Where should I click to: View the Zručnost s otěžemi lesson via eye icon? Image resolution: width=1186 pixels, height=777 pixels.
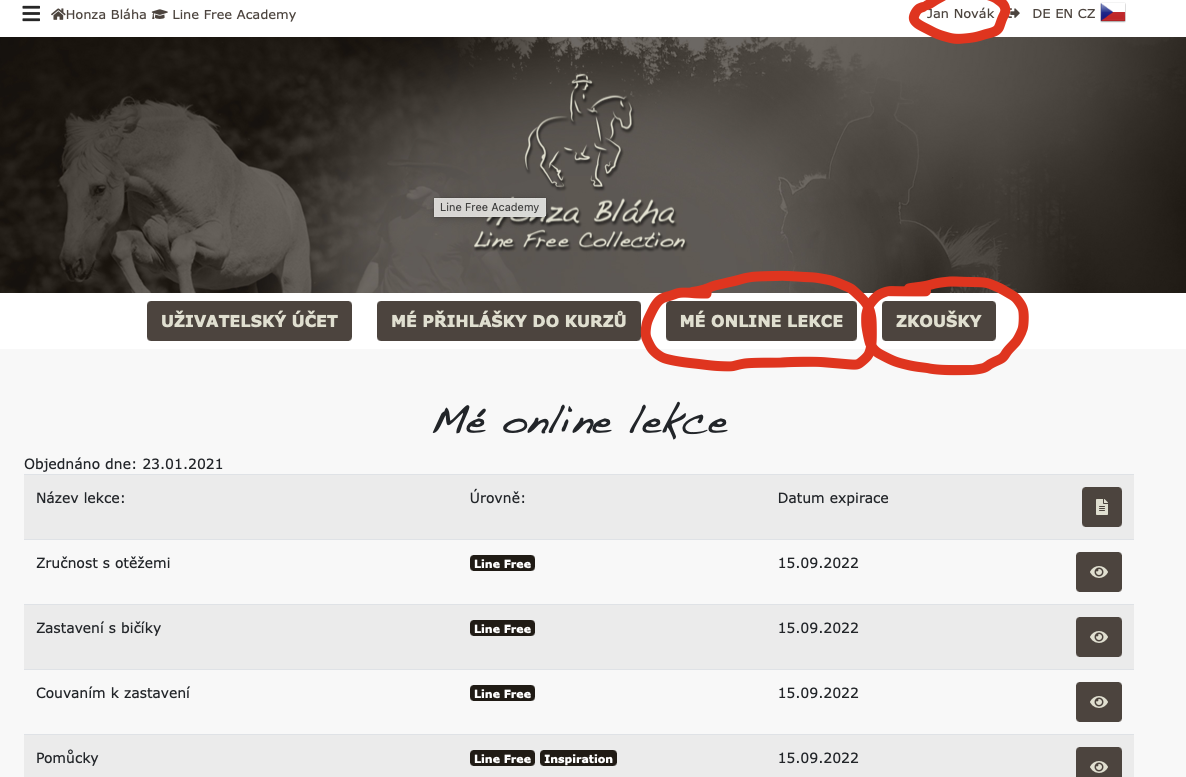coord(1098,572)
